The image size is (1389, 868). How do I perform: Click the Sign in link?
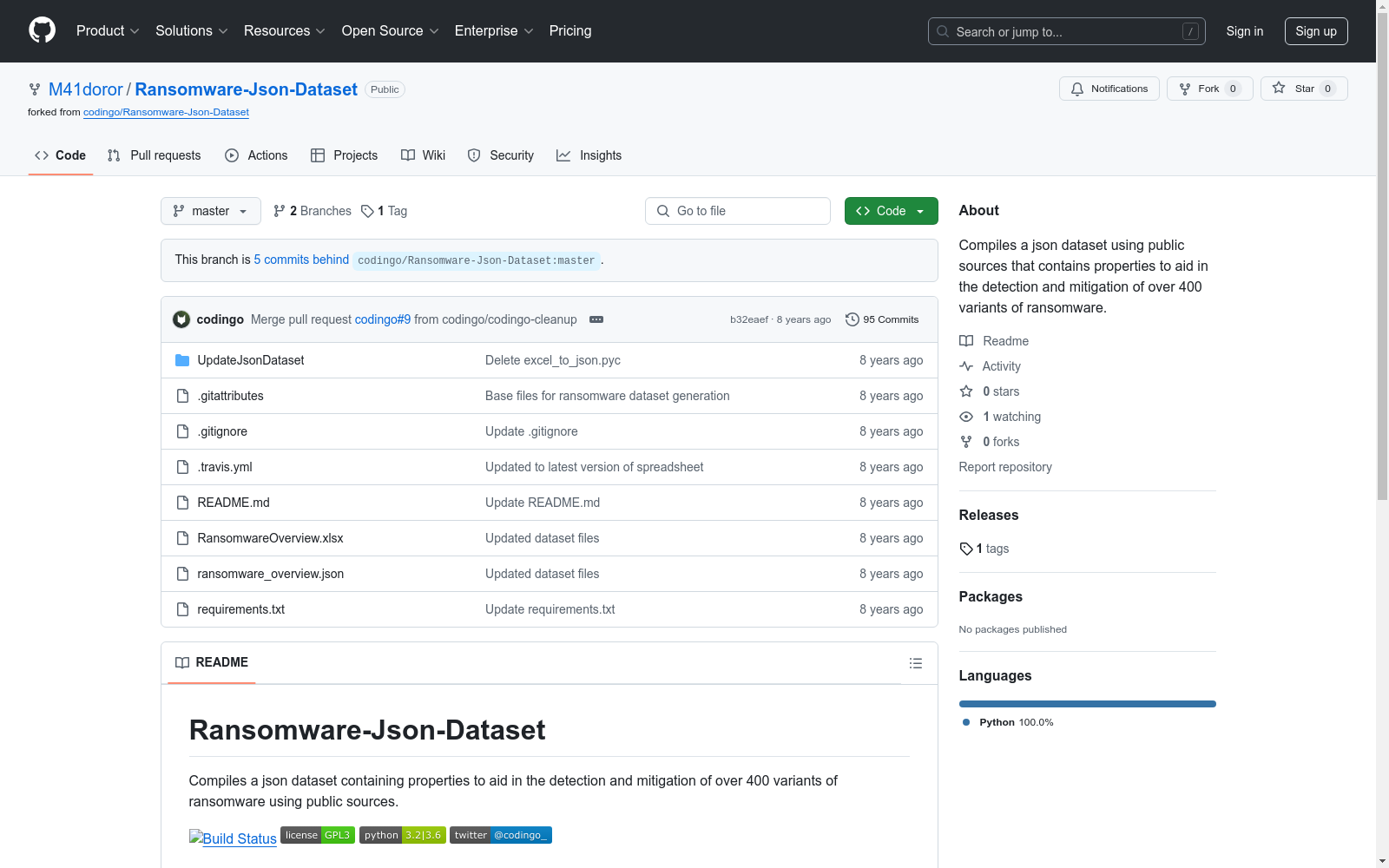tap(1245, 31)
